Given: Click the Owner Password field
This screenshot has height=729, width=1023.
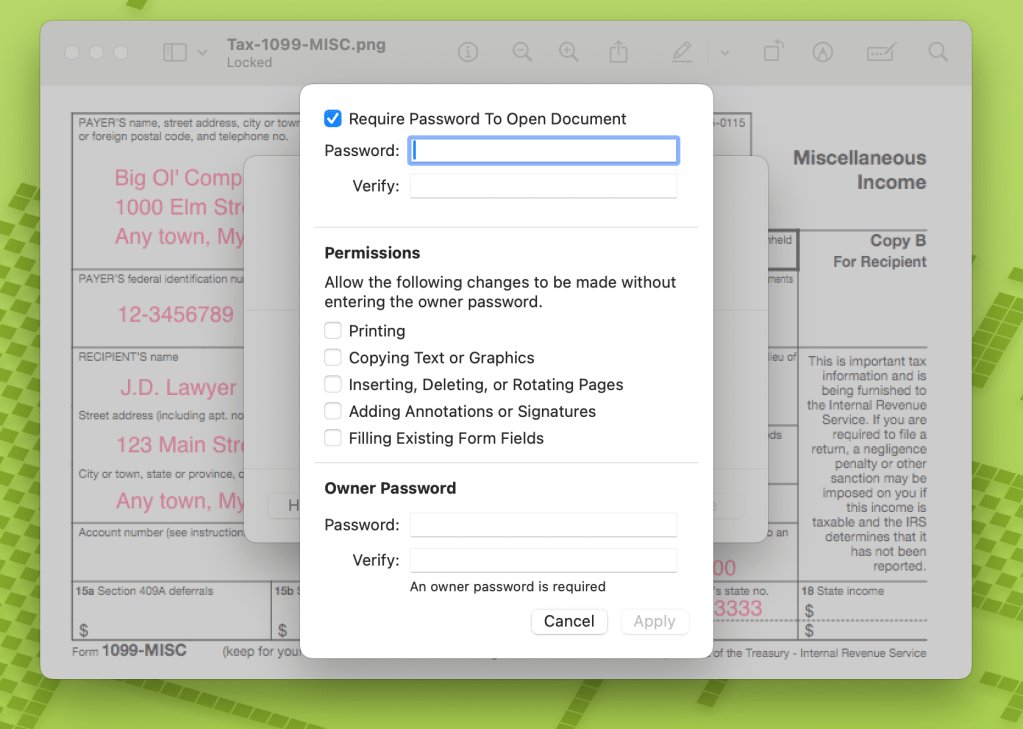Looking at the screenshot, I should [x=543, y=525].
